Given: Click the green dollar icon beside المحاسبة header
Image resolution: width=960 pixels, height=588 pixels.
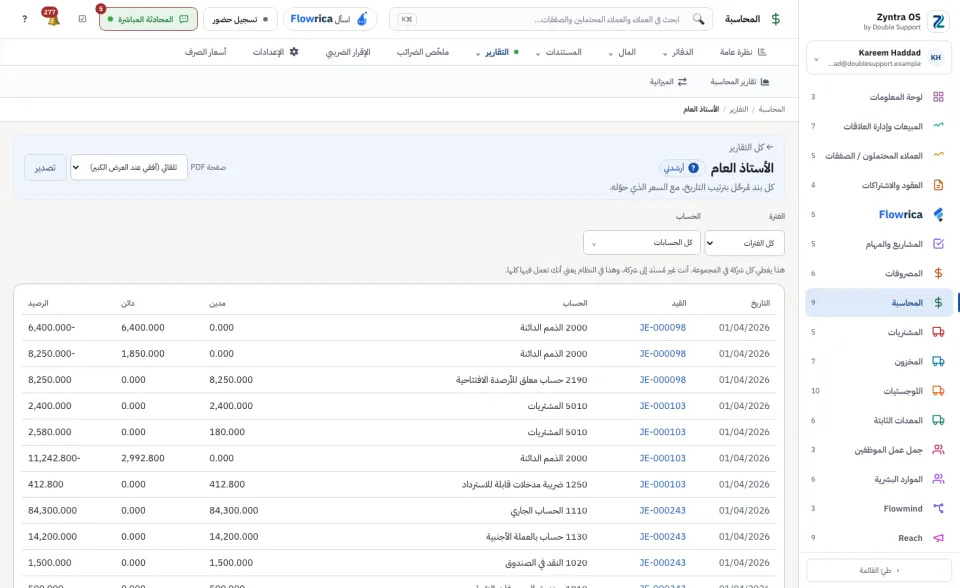Looking at the screenshot, I should tap(776, 19).
